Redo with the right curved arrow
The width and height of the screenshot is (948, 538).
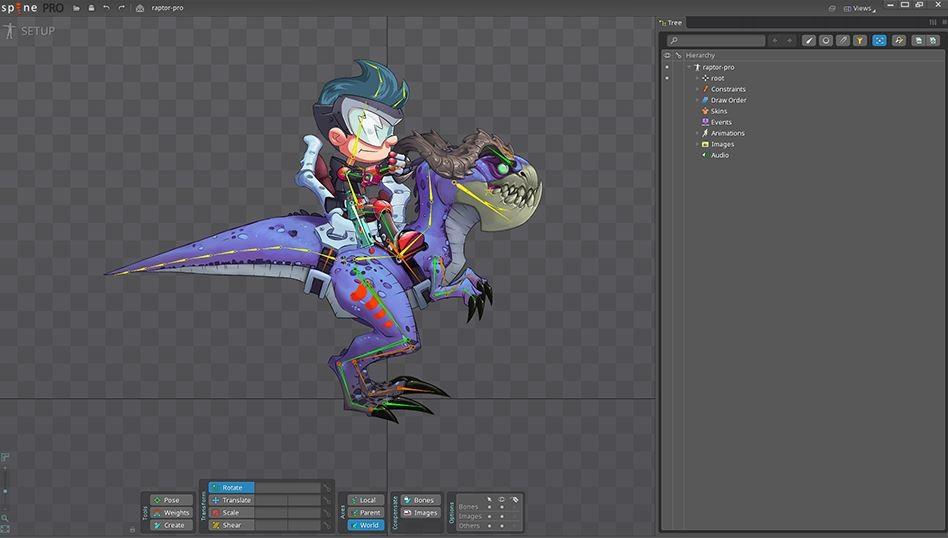coord(122,8)
